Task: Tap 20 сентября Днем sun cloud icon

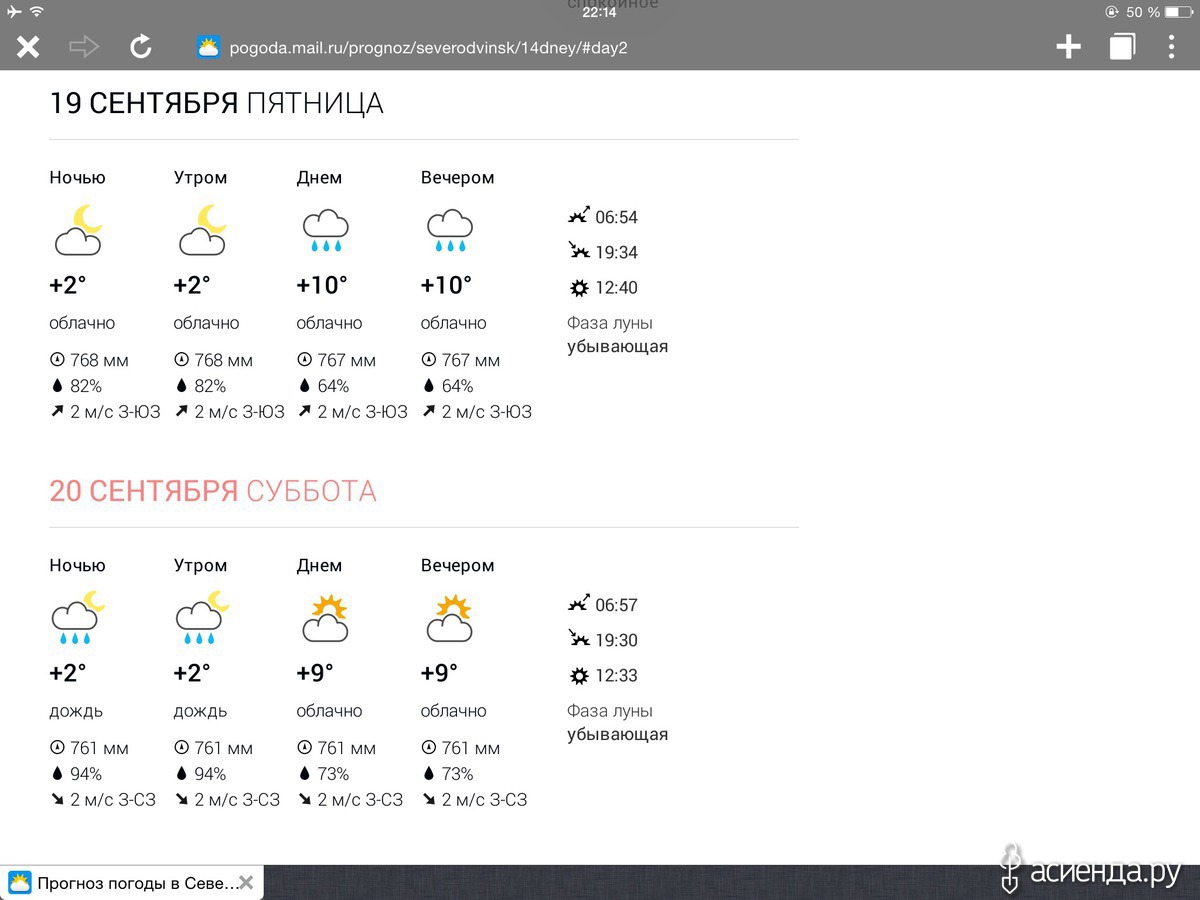Action: [326, 618]
